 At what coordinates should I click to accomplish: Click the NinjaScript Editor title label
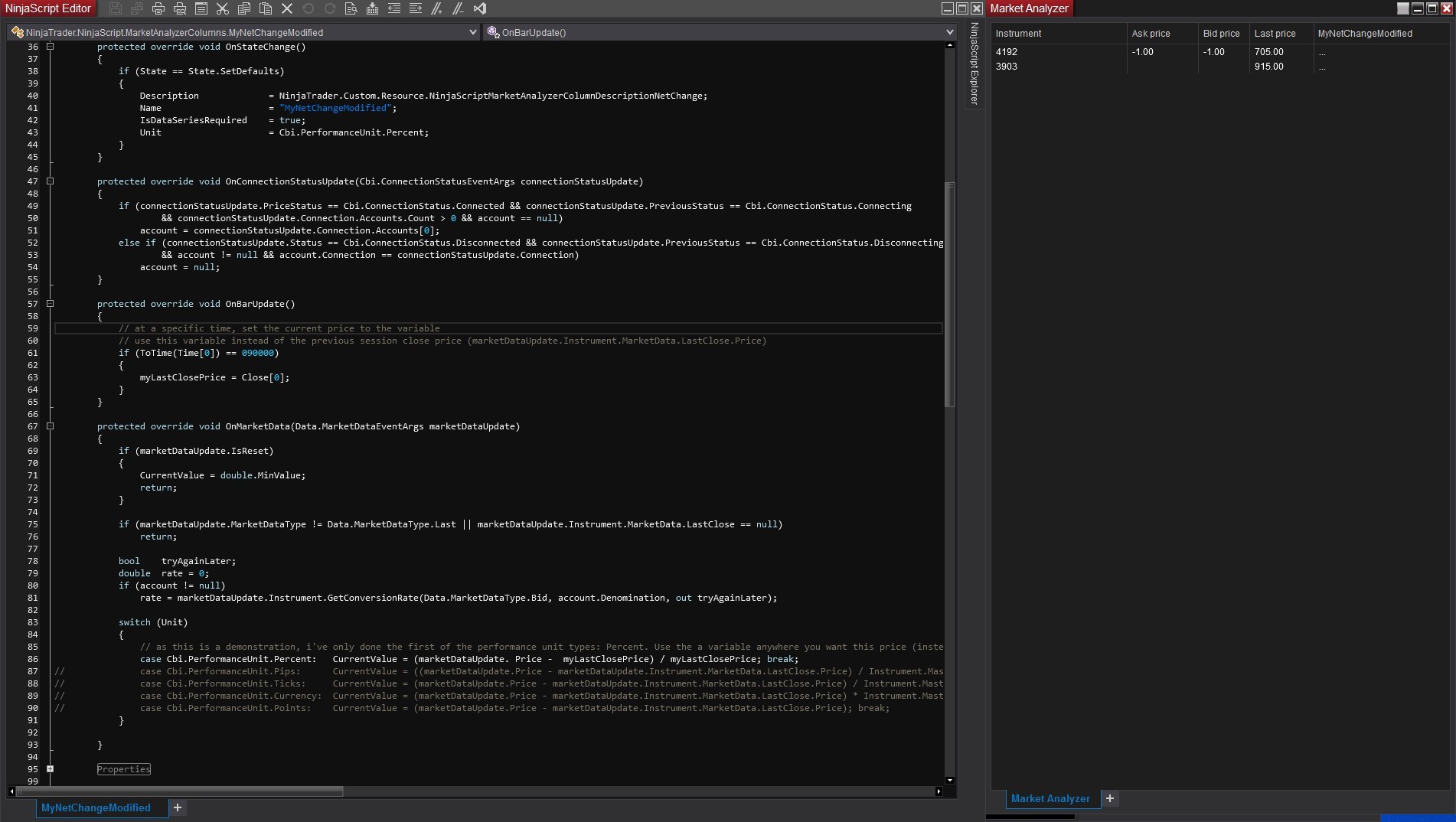tap(48, 8)
